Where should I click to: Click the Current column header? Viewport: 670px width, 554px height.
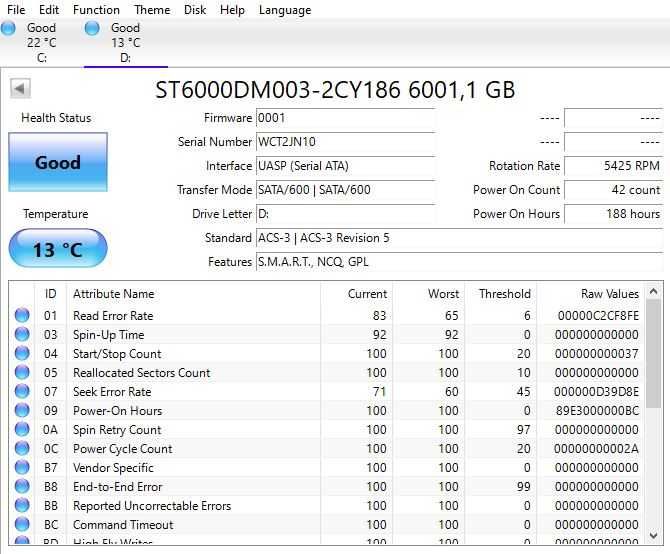pyautogui.click(x=357, y=294)
